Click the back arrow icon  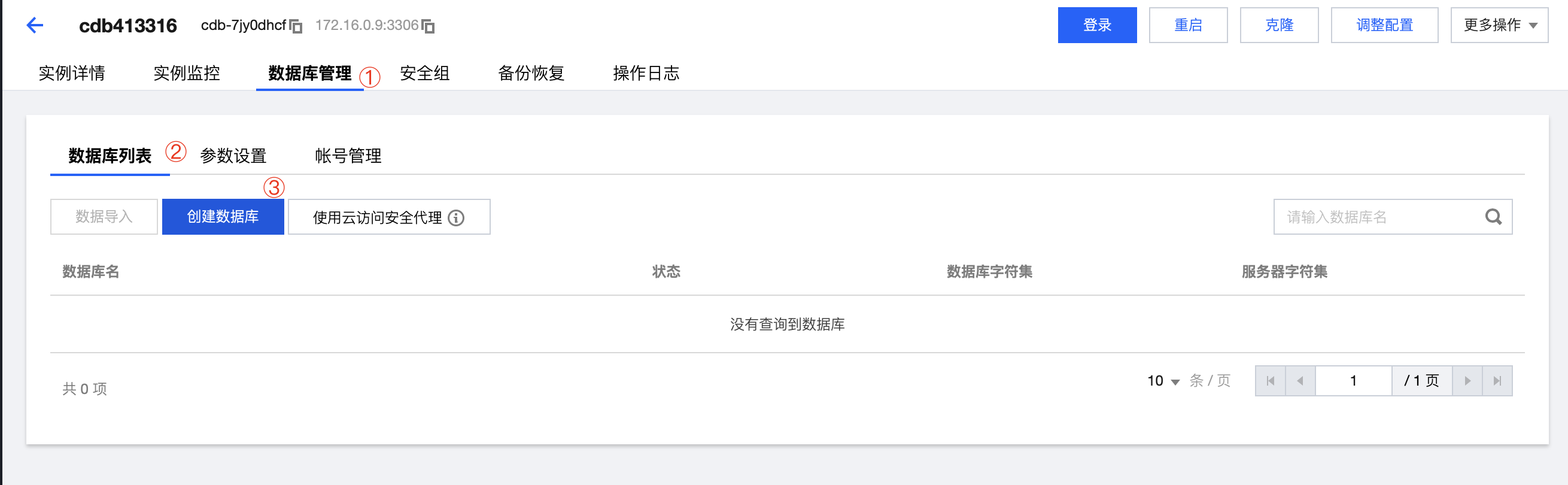tap(35, 26)
